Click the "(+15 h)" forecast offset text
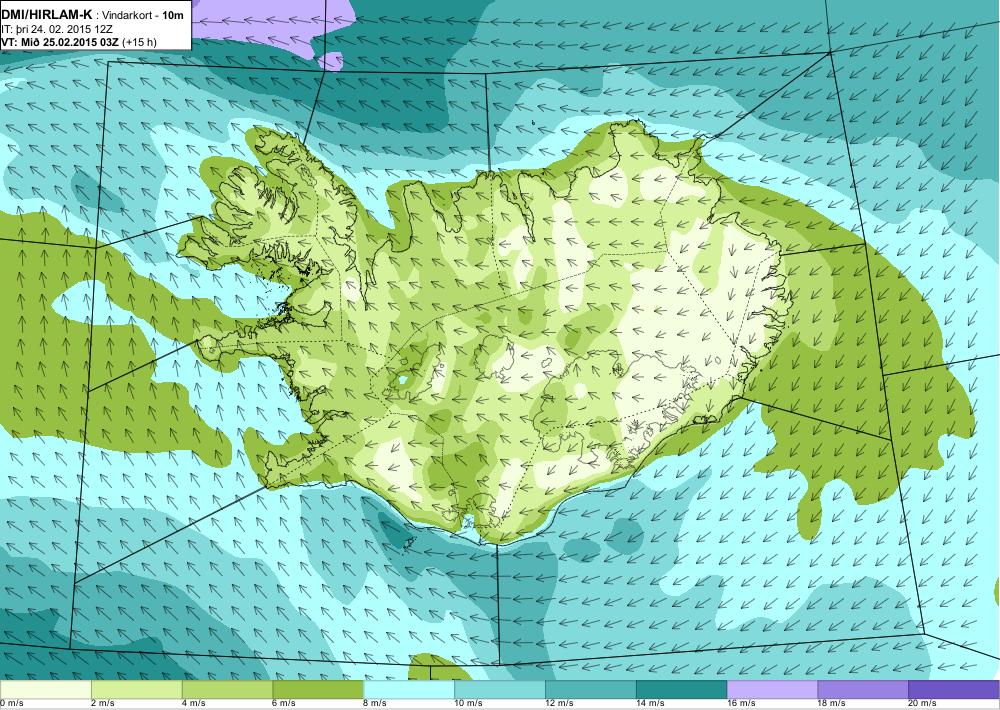This screenshot has width=1000, height=710. [138, 42]
